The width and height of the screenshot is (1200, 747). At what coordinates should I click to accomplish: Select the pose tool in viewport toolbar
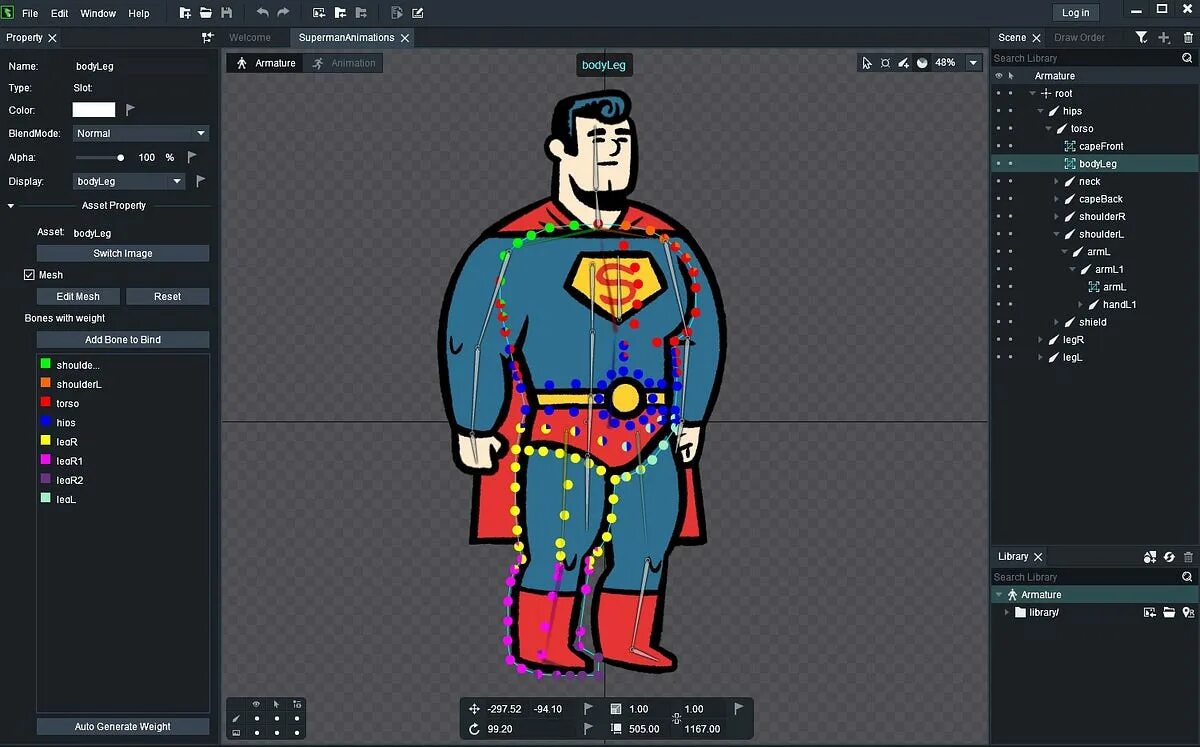885,62
